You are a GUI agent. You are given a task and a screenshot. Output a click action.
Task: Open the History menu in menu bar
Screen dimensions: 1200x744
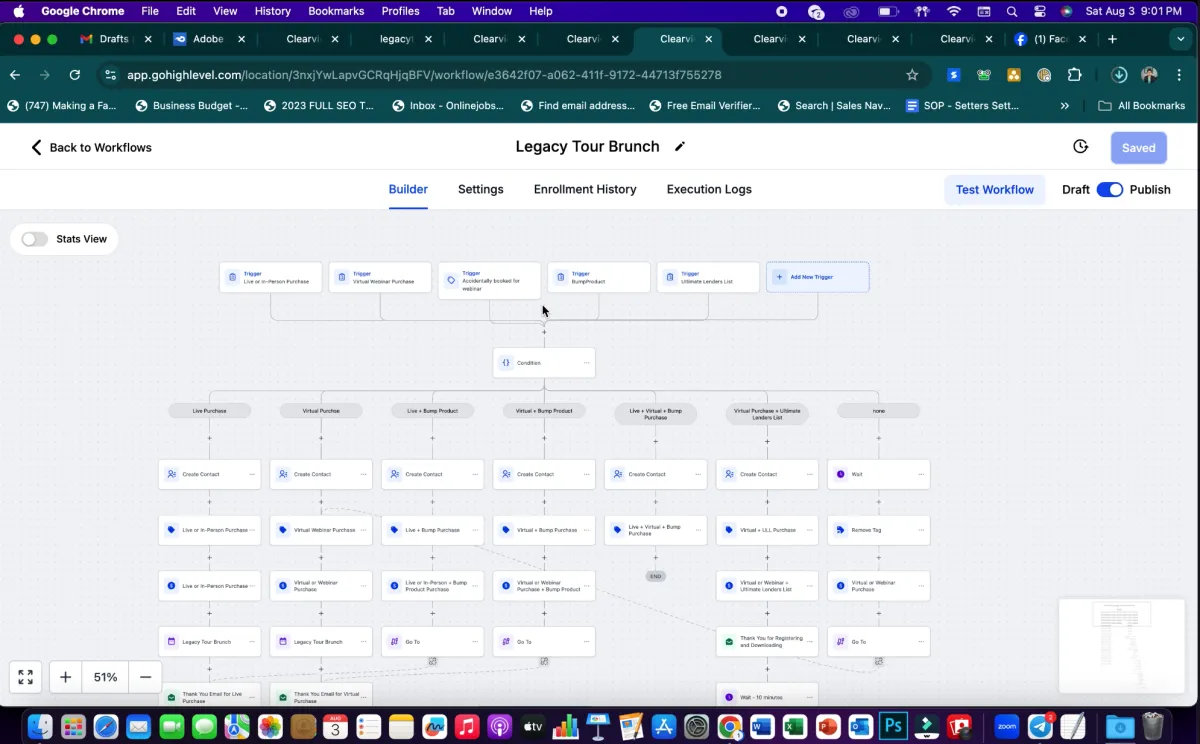pos(272,11)
